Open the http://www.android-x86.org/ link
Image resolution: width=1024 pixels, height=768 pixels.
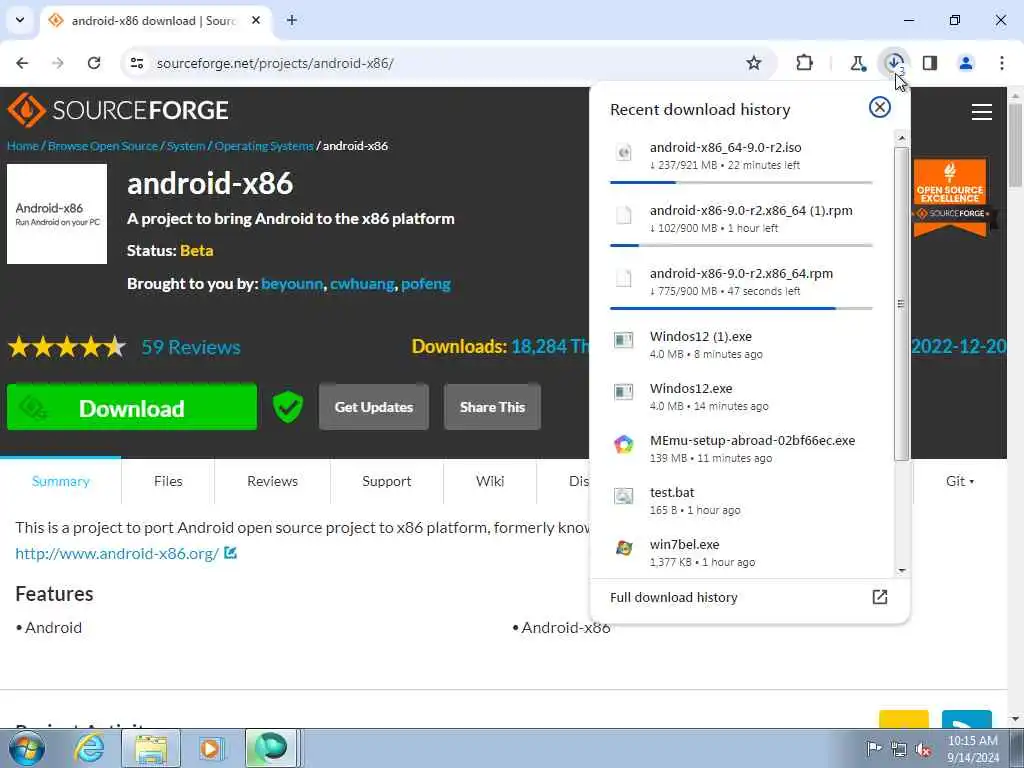coord(117,554)
